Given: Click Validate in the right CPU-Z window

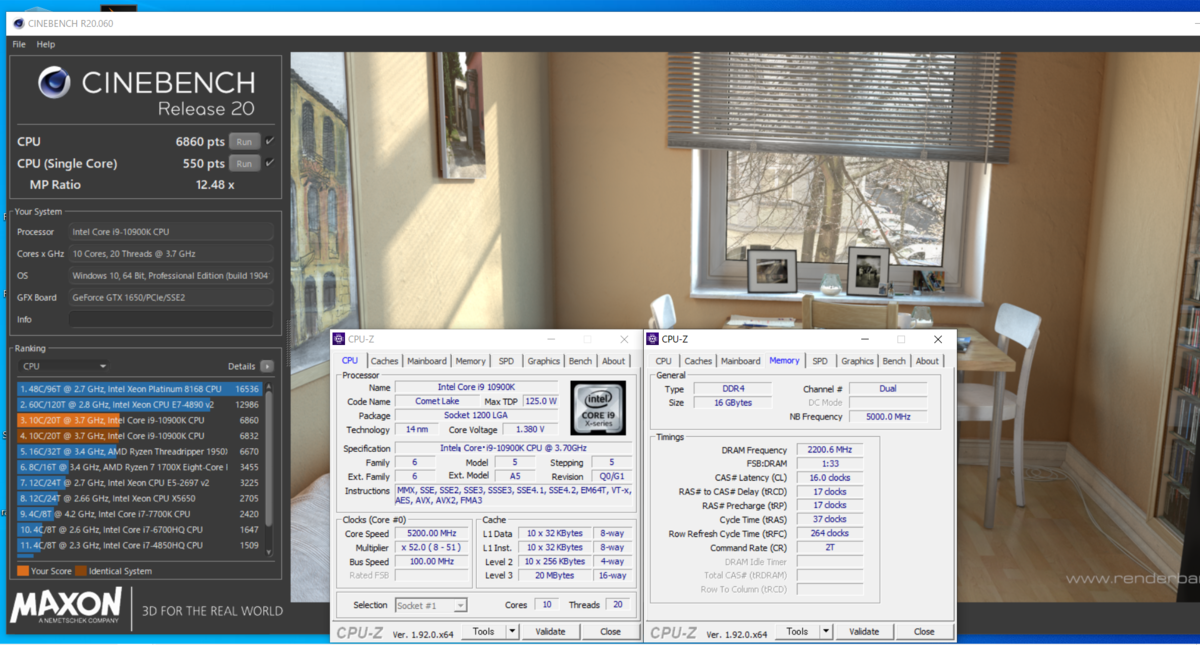Looking at the screenshot, I should click(865, 631).
